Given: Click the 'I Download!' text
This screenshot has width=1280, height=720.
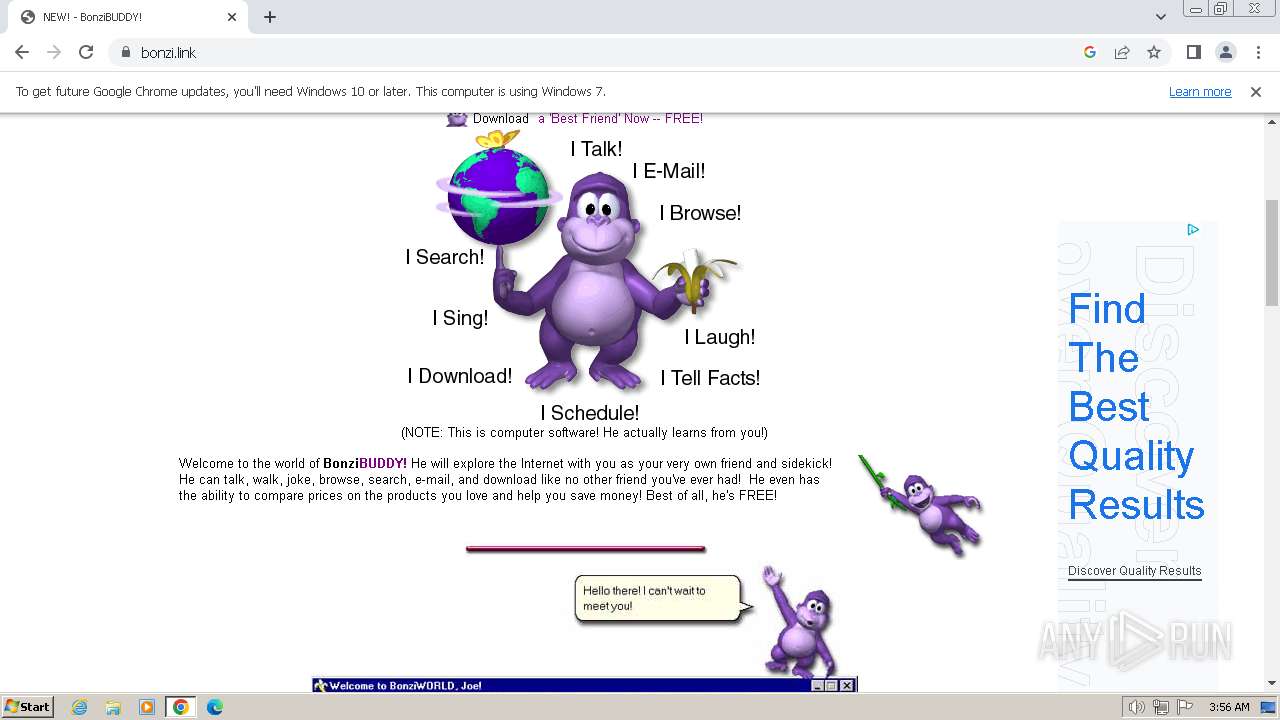Looking at the screenshot, I should click(x=460, y=376).
